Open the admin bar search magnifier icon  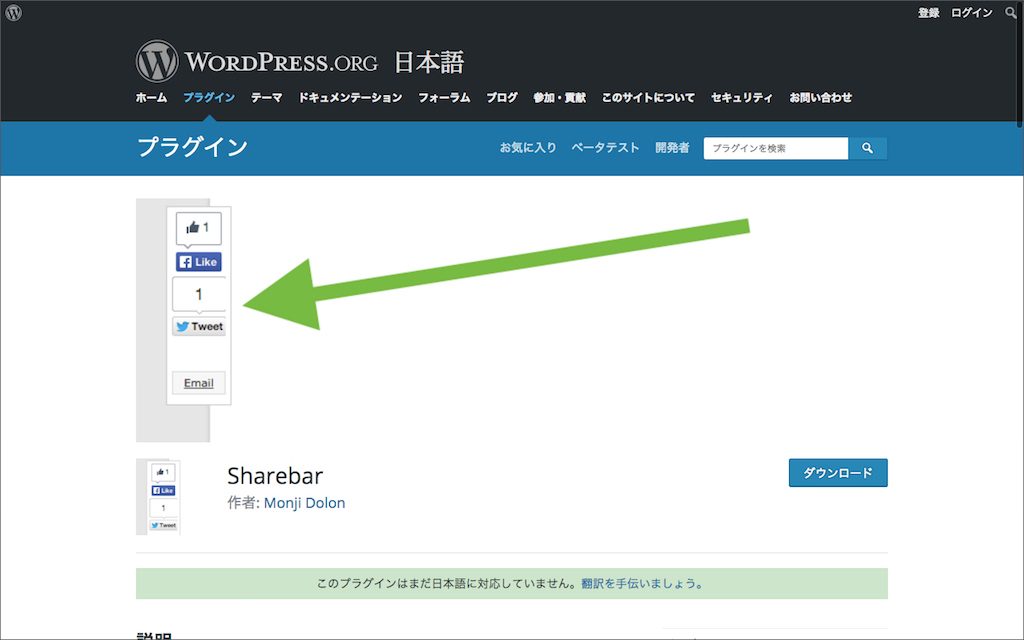tap(1010, 12)
